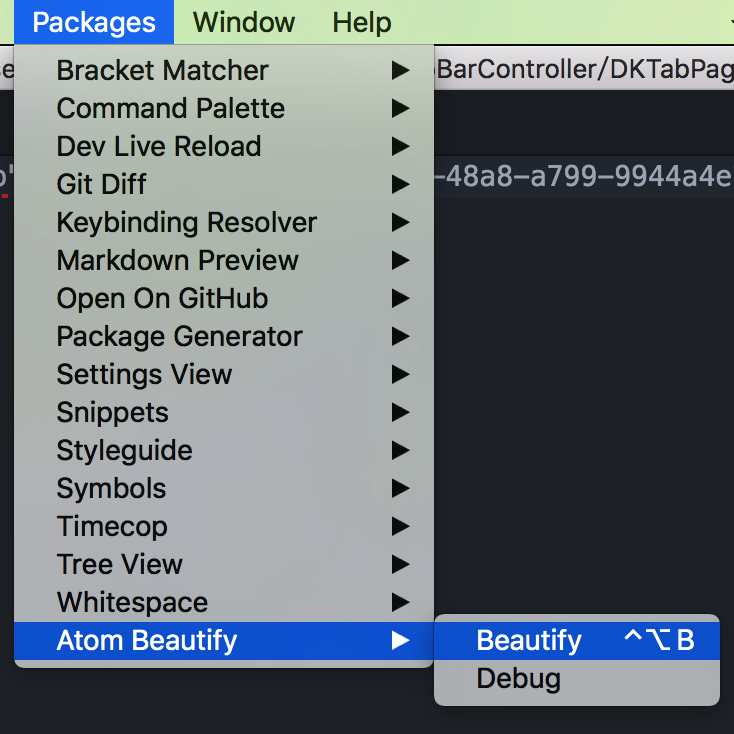Click the -48a8-a799-9944a4e code line text

point(584,176)
